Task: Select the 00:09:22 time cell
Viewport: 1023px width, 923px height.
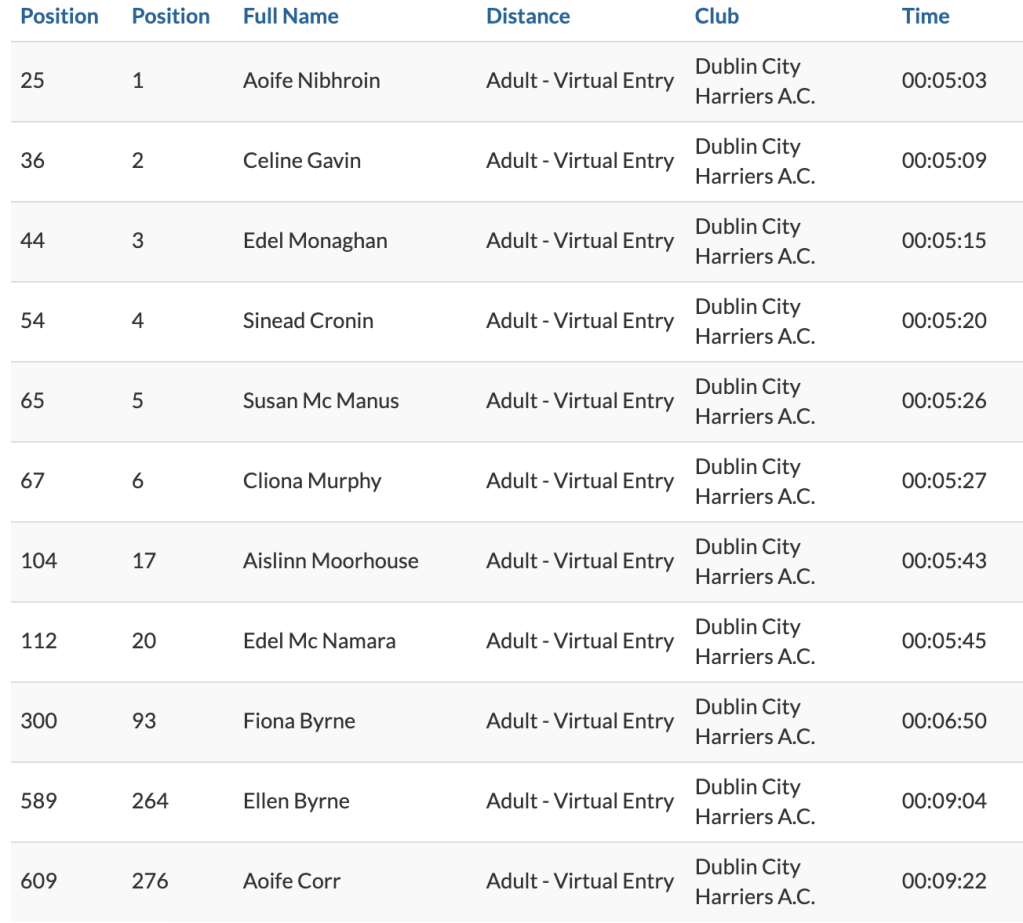Action: coord(943,881)
